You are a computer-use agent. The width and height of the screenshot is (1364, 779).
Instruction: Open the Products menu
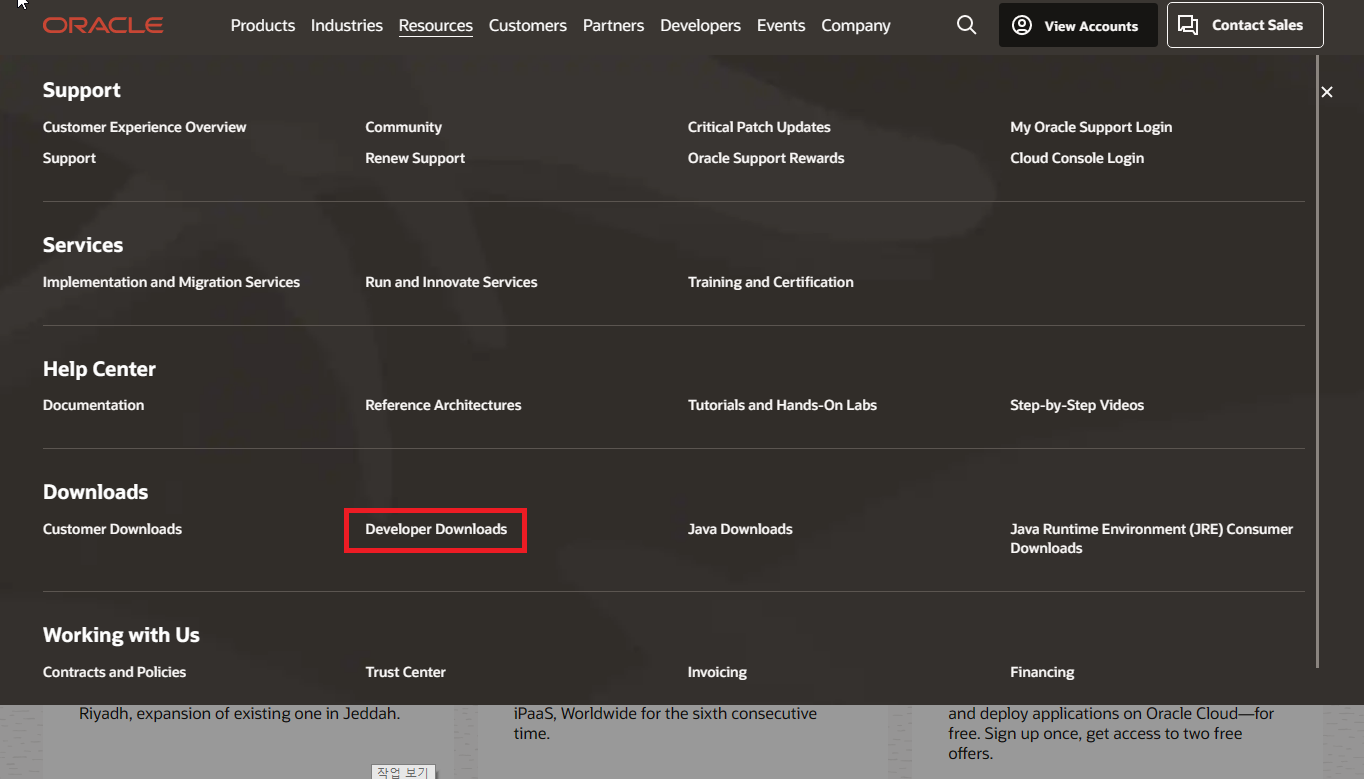[263, 25]
